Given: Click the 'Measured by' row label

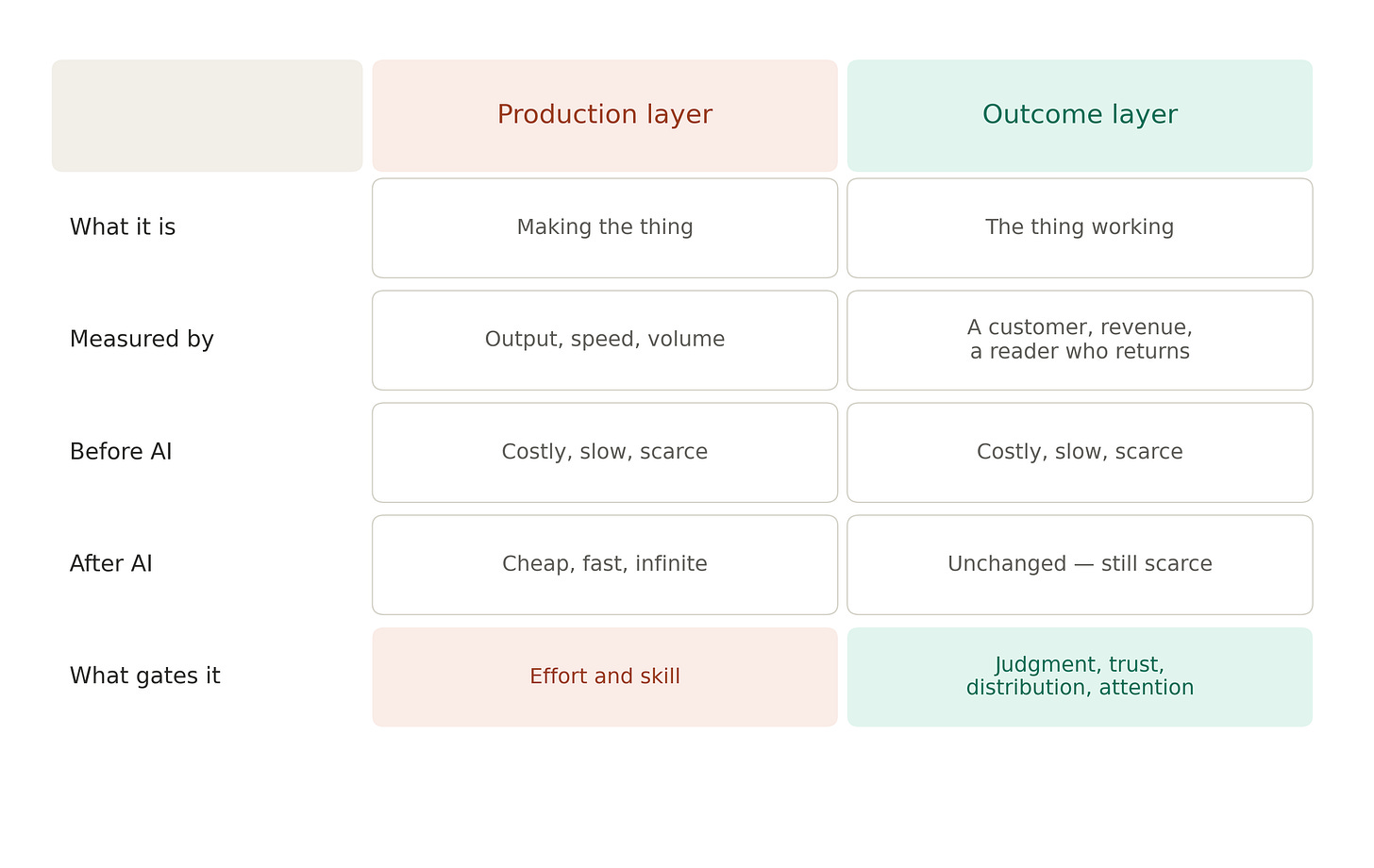Looking at the screenshot, I should (142, 340).
